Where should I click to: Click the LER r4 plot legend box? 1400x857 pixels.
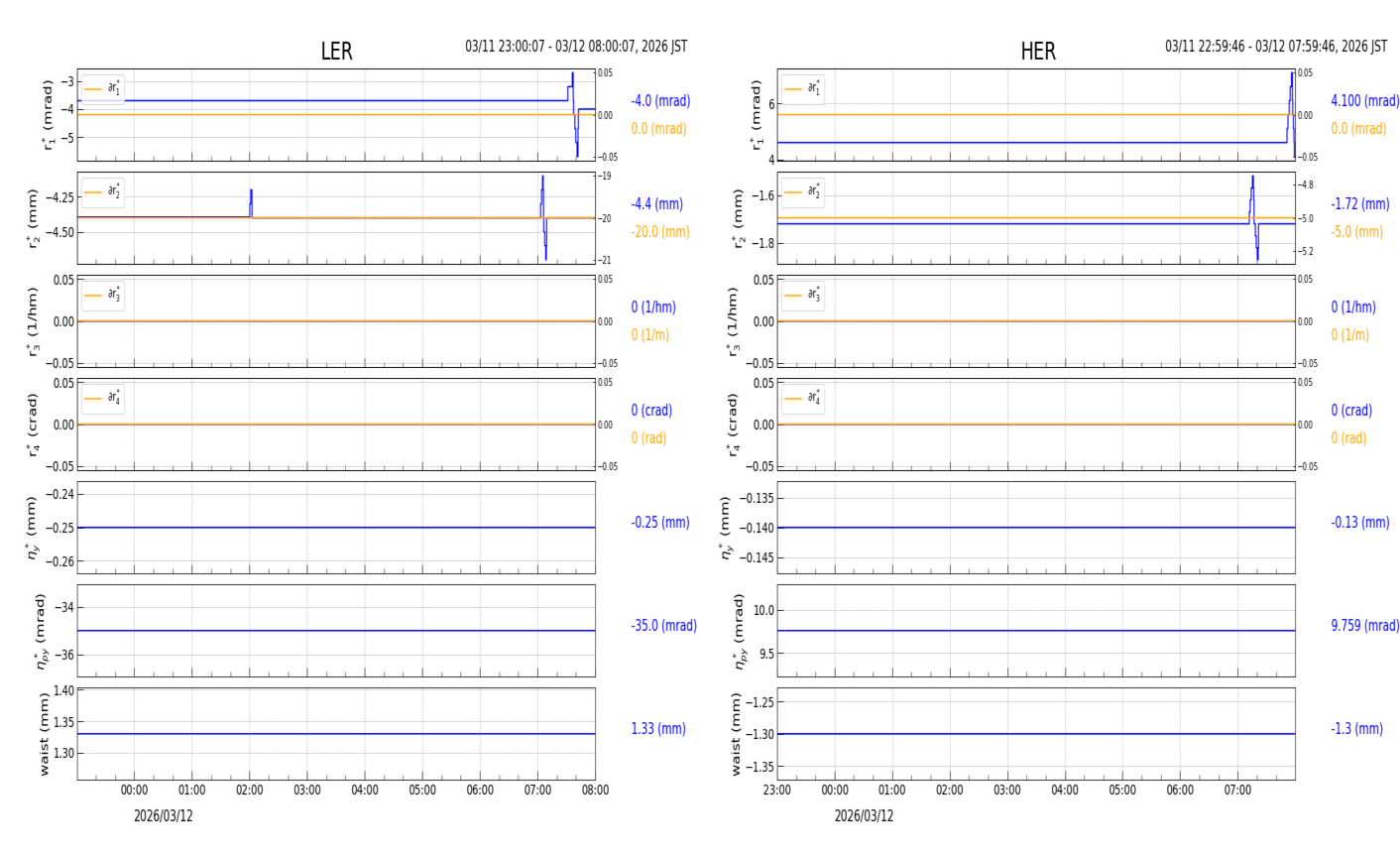103,399
